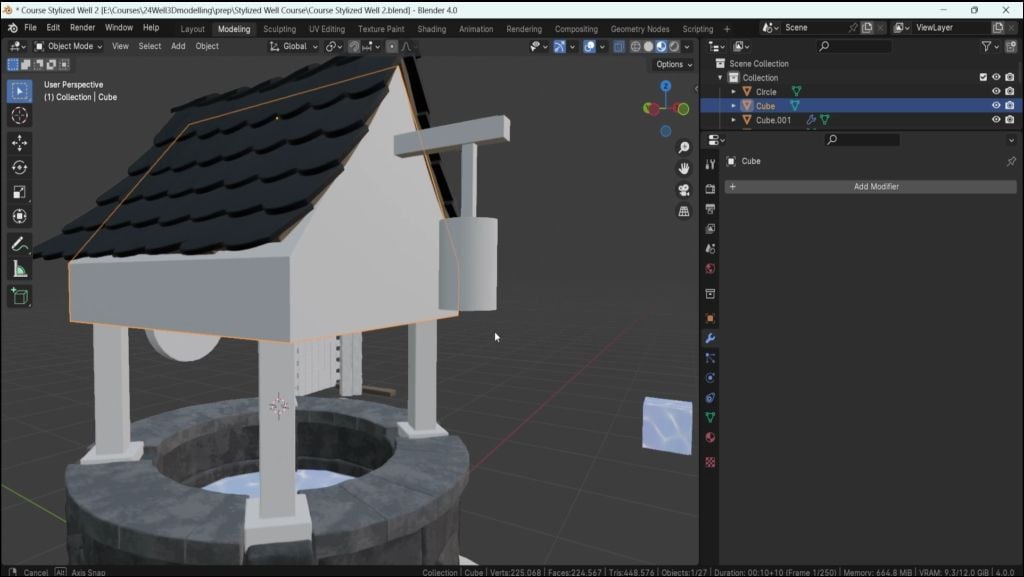The image size is (1024, 577).
Task: Select the Scale tool
Action: pos(19,192)
